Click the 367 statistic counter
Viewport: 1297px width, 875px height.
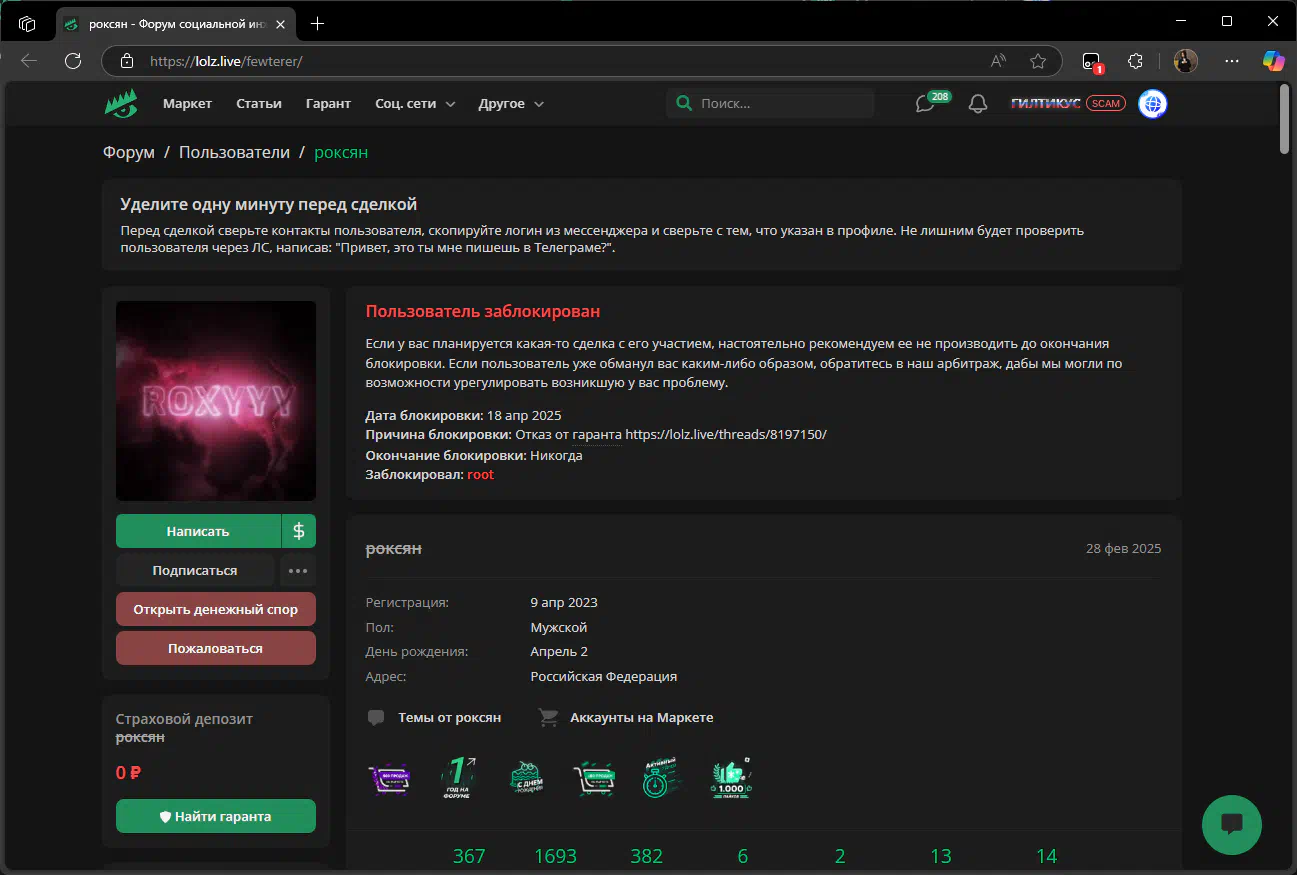[469, 856]
